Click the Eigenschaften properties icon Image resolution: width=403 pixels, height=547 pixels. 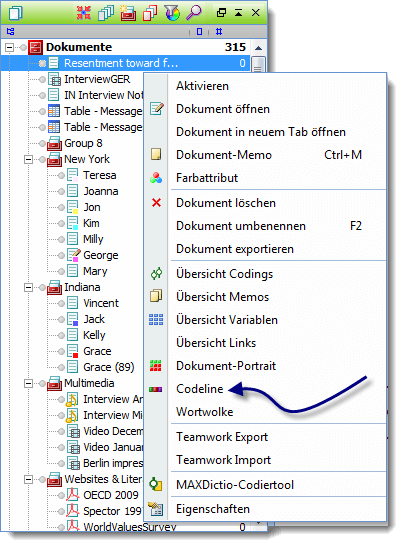[x=156, y=509]
